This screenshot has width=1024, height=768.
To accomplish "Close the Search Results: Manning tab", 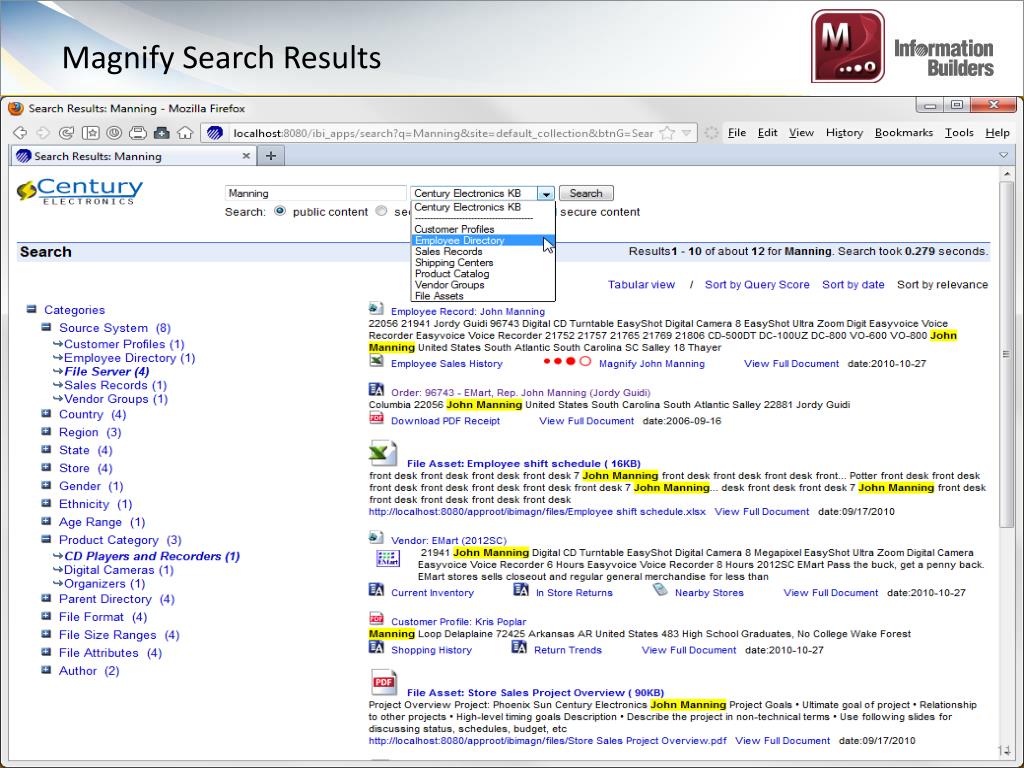I will 246,155.
